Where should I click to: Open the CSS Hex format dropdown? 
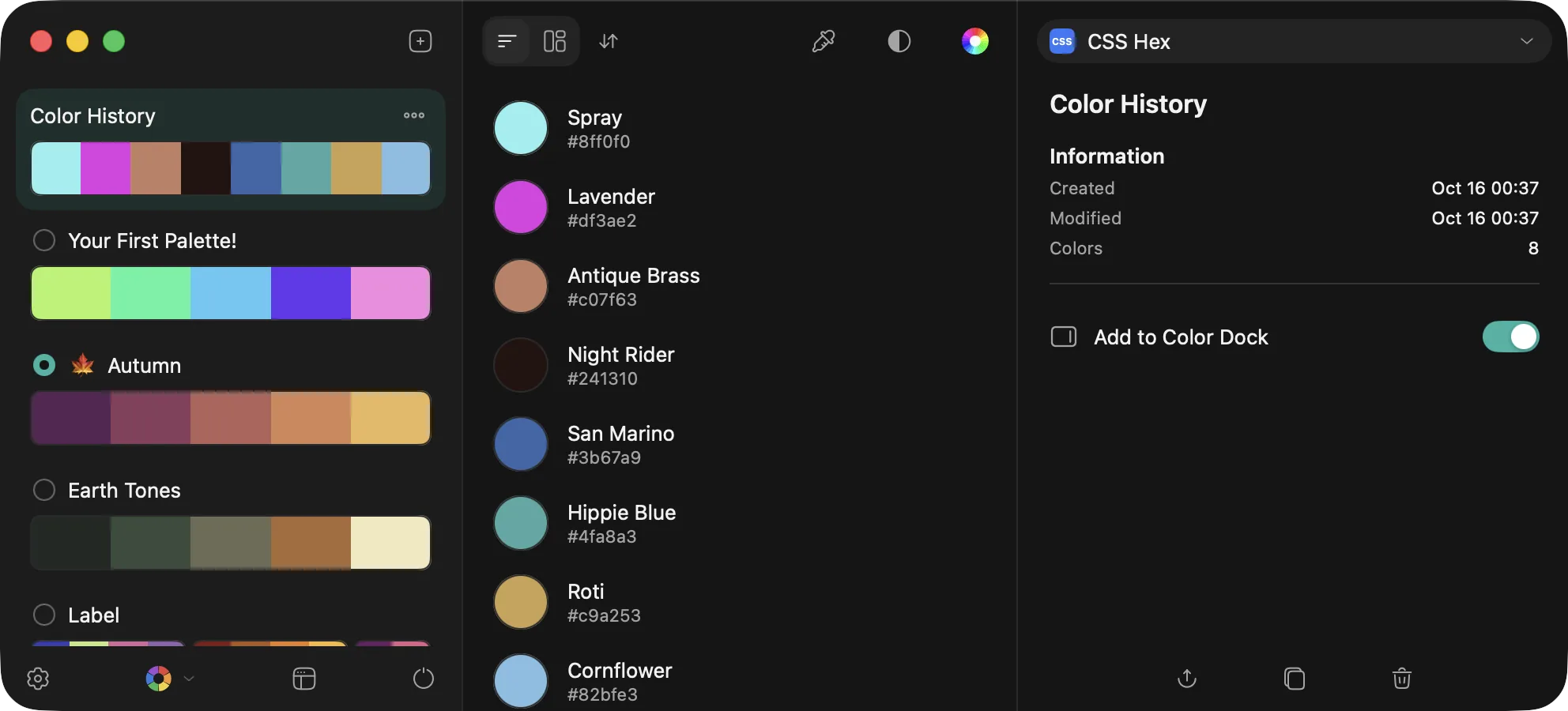click(1294, 41)
